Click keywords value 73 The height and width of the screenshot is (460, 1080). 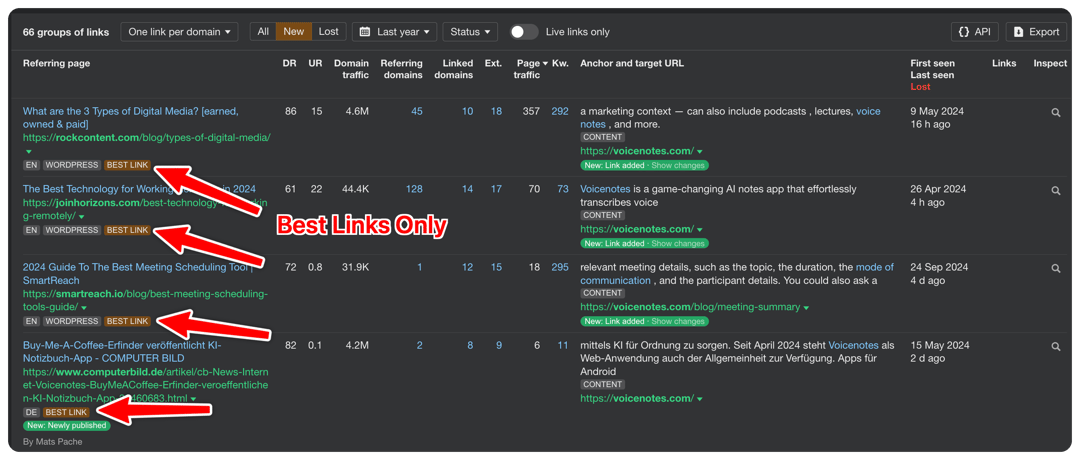[x=563, y=189]
